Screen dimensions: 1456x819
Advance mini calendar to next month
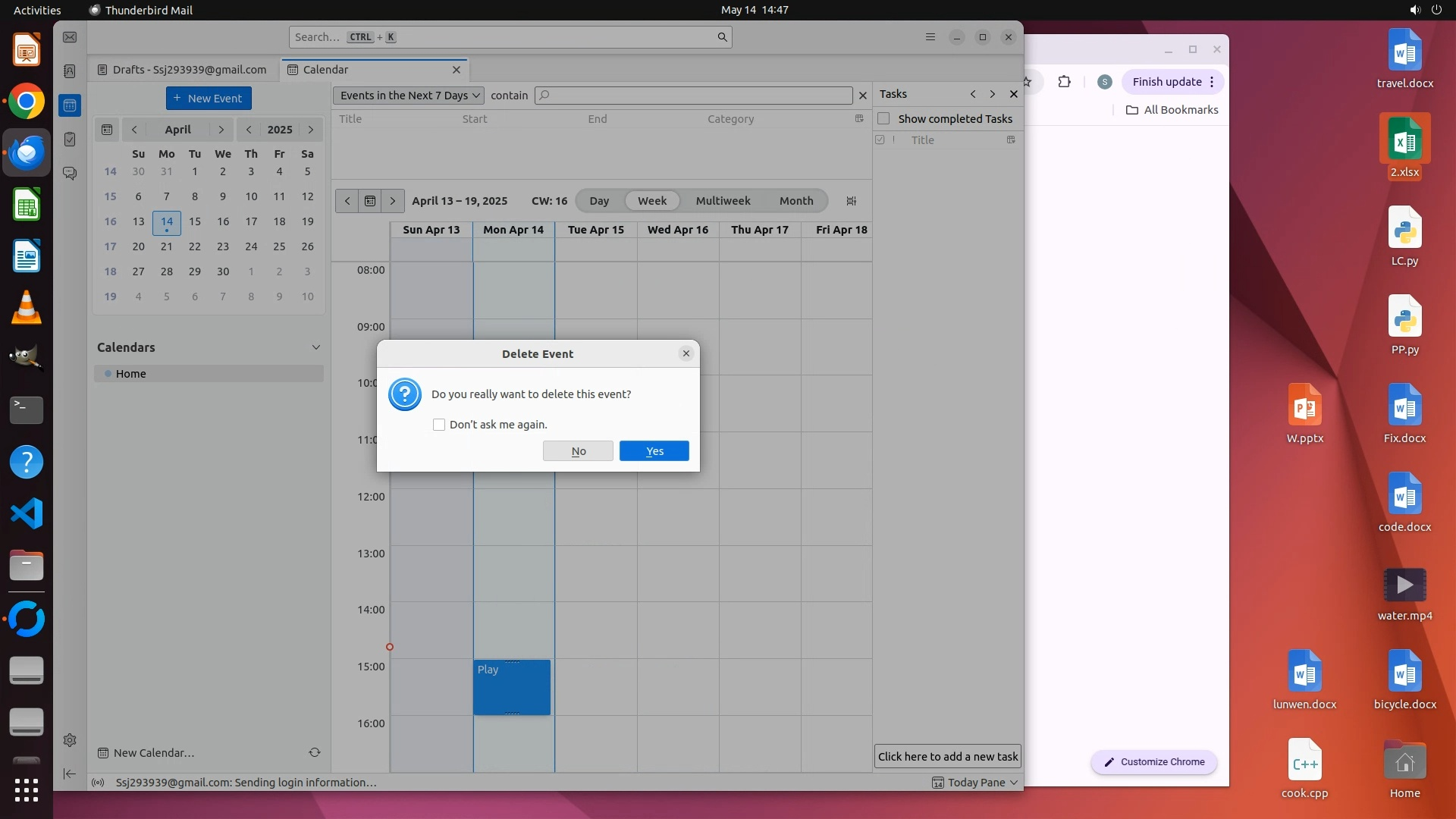(x=221, y=130)
